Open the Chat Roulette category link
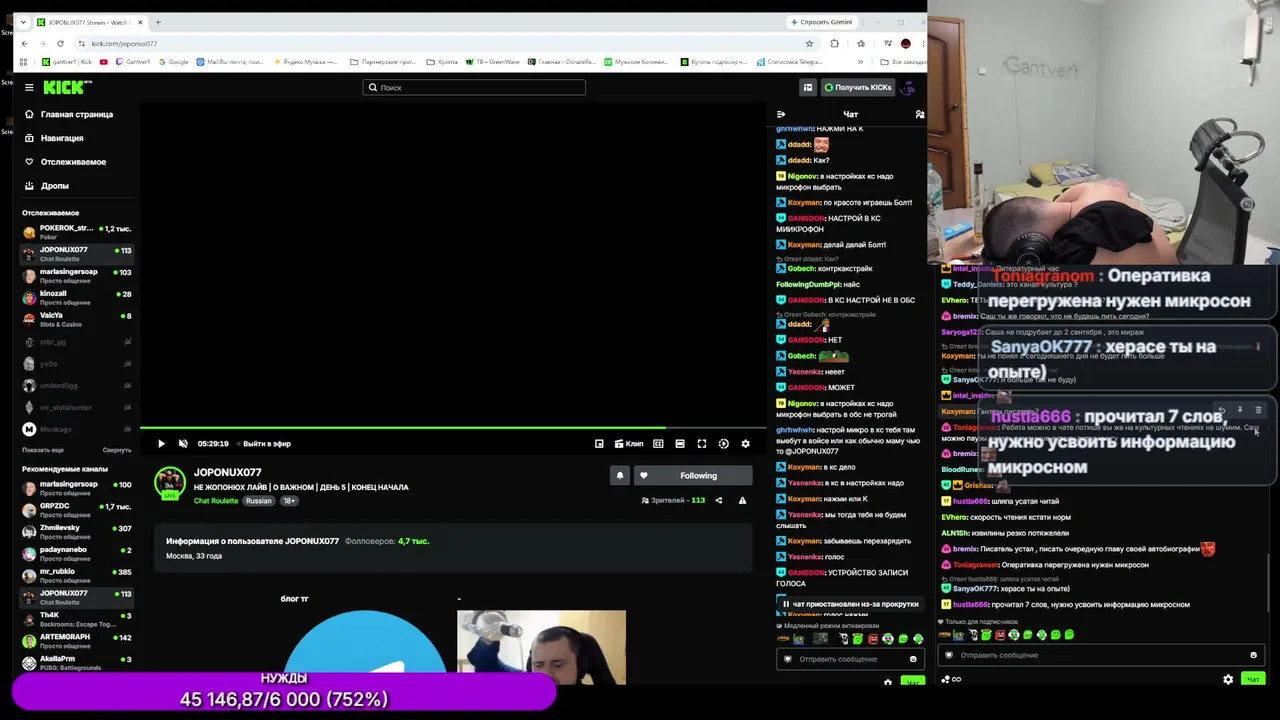Screen dimensions: 1280x720 216,501
